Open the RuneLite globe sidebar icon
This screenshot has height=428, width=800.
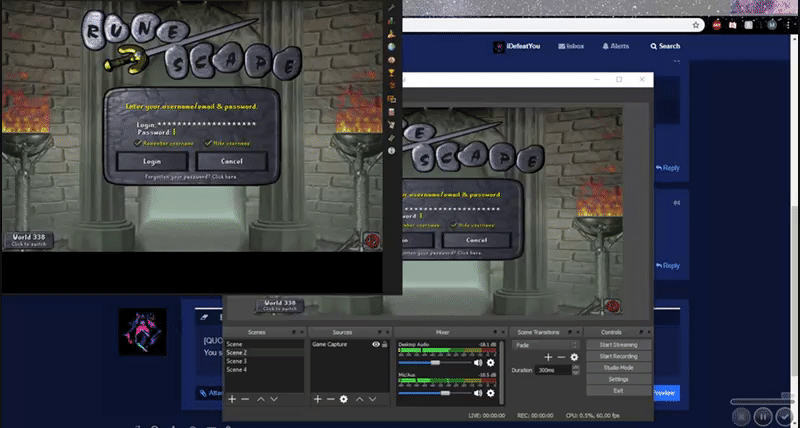tap(391, 47)
